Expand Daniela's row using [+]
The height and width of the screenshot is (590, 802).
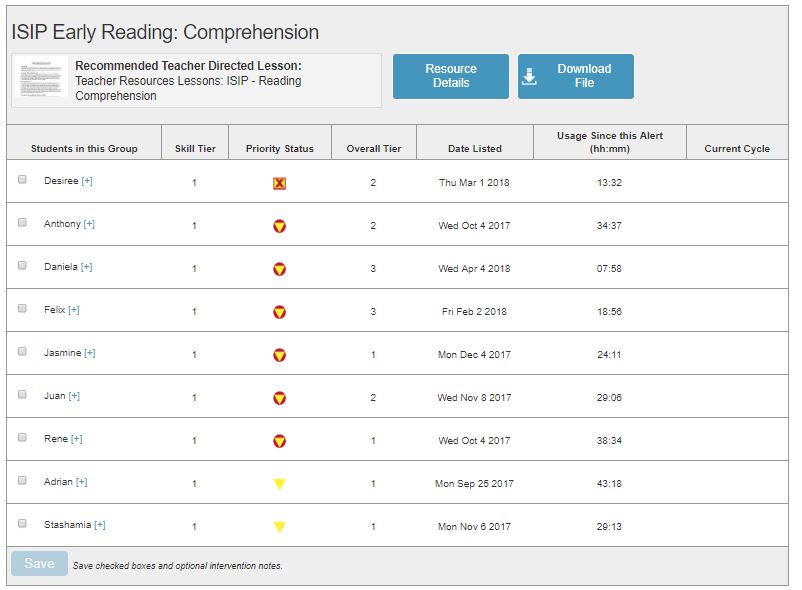tap(86, 267)
